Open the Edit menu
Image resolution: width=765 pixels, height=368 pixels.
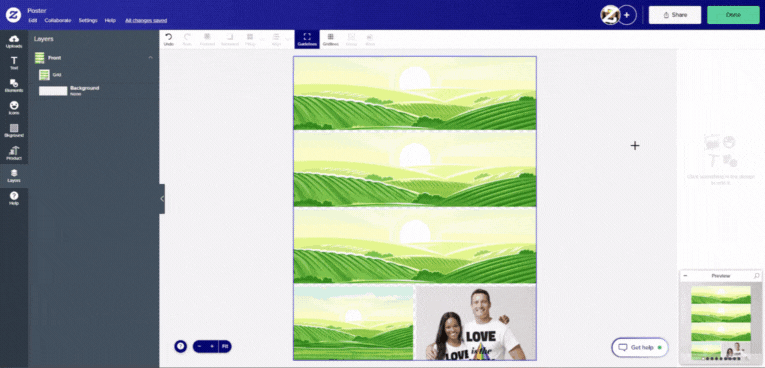33,20
